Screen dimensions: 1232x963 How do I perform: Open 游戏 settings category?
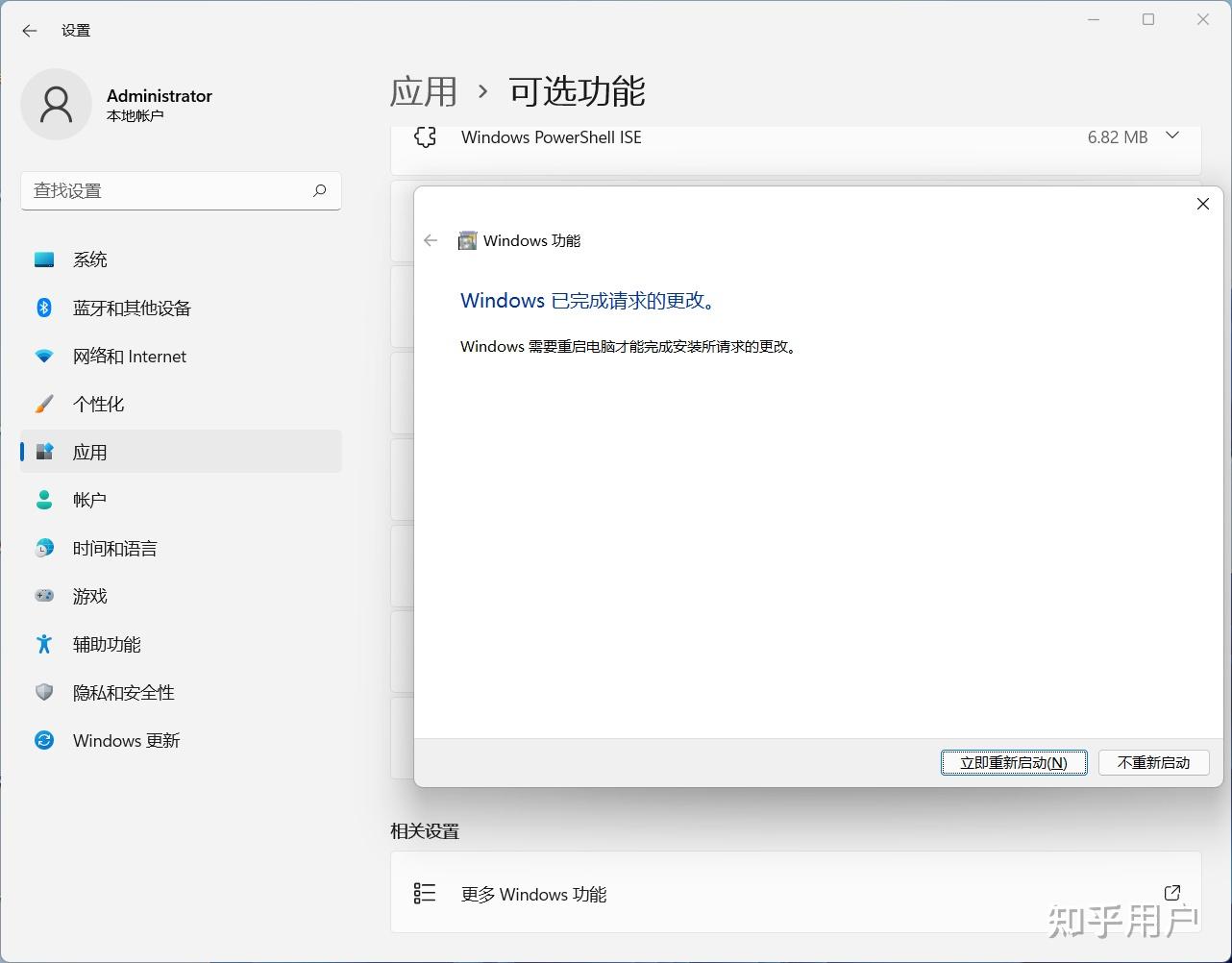click(181, 596)
